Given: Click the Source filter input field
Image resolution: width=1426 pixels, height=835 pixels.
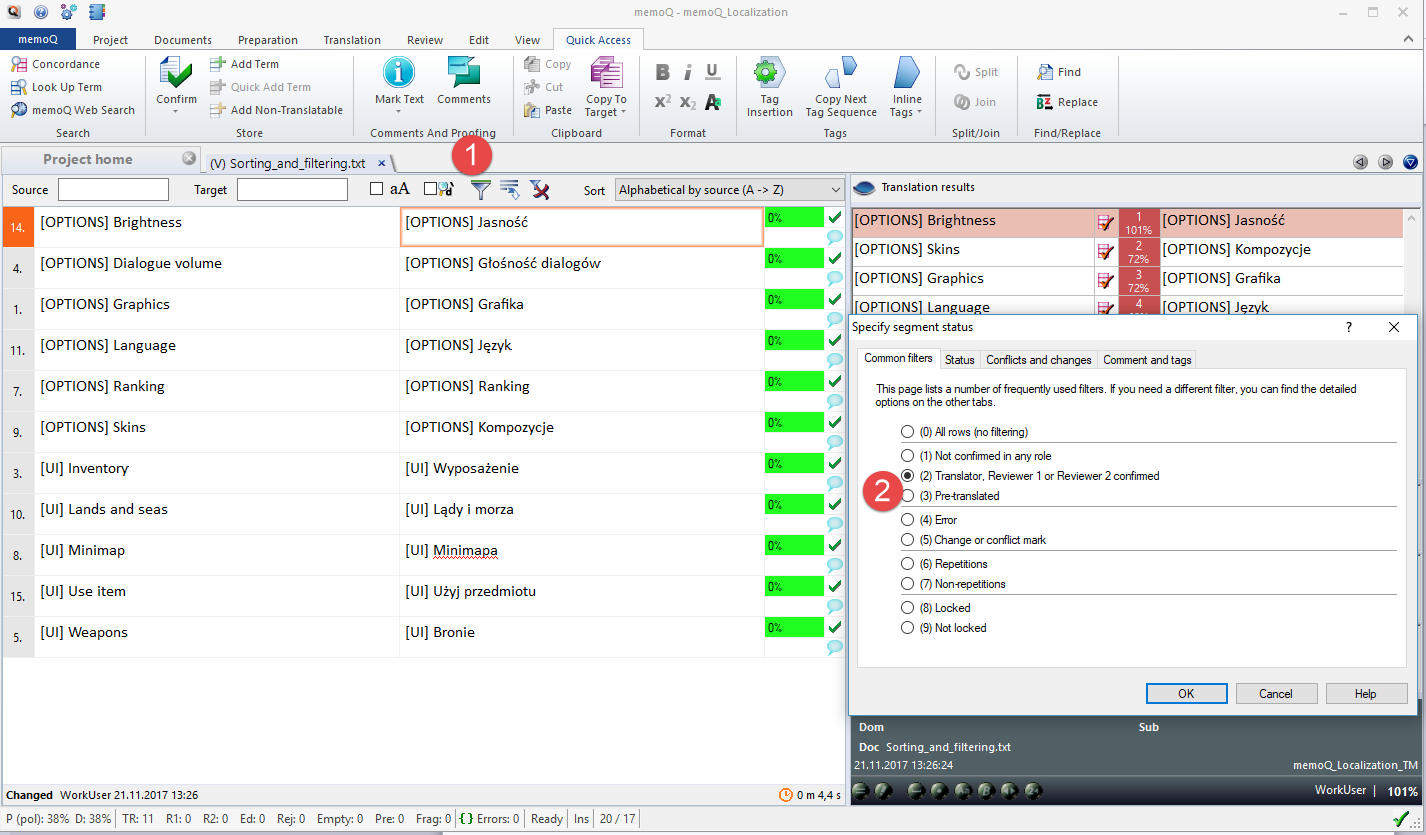Looking at the screenshot, I should (113, 189).
